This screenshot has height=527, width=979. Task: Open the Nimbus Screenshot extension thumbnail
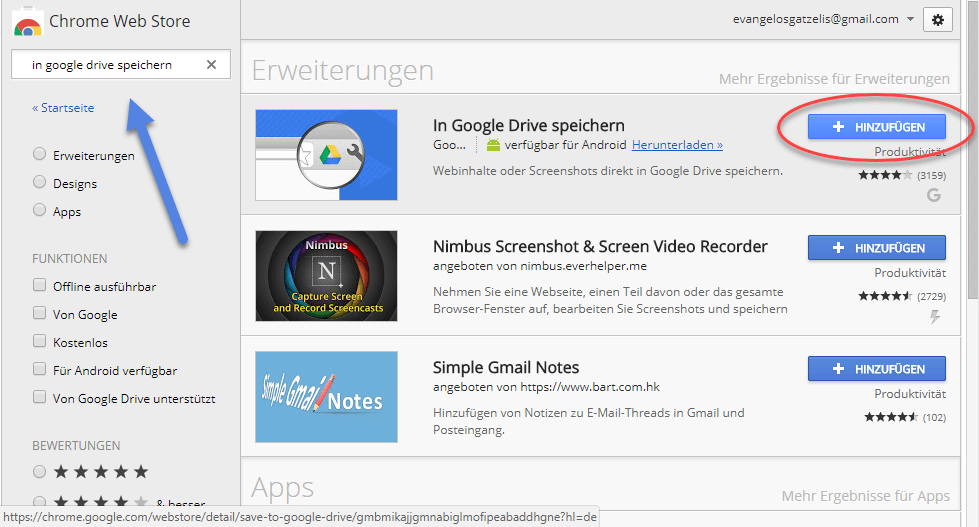tap(326, 276)
